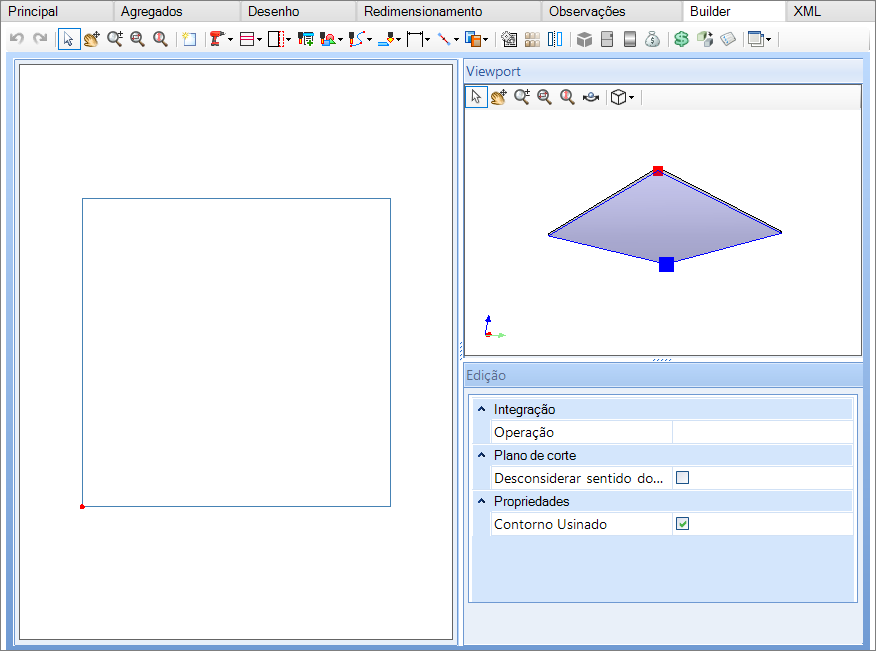Click the blue square handle in Viewport
This screenshot has width=876, height=651.
[x=666, y=264]
